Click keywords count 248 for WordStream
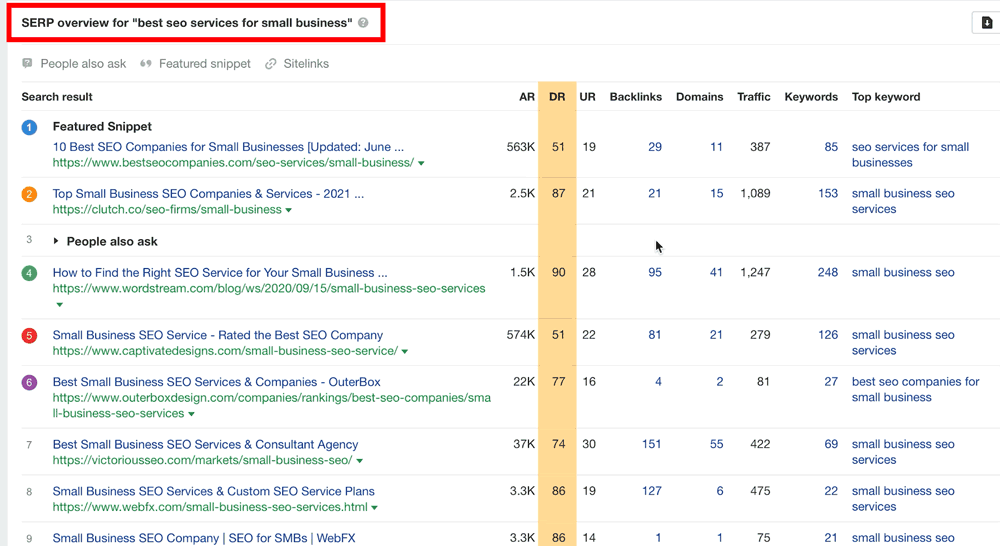Image resolution: width=1000 pixels, height=546 pixels. pyautogui.click(x=827, y=272)
